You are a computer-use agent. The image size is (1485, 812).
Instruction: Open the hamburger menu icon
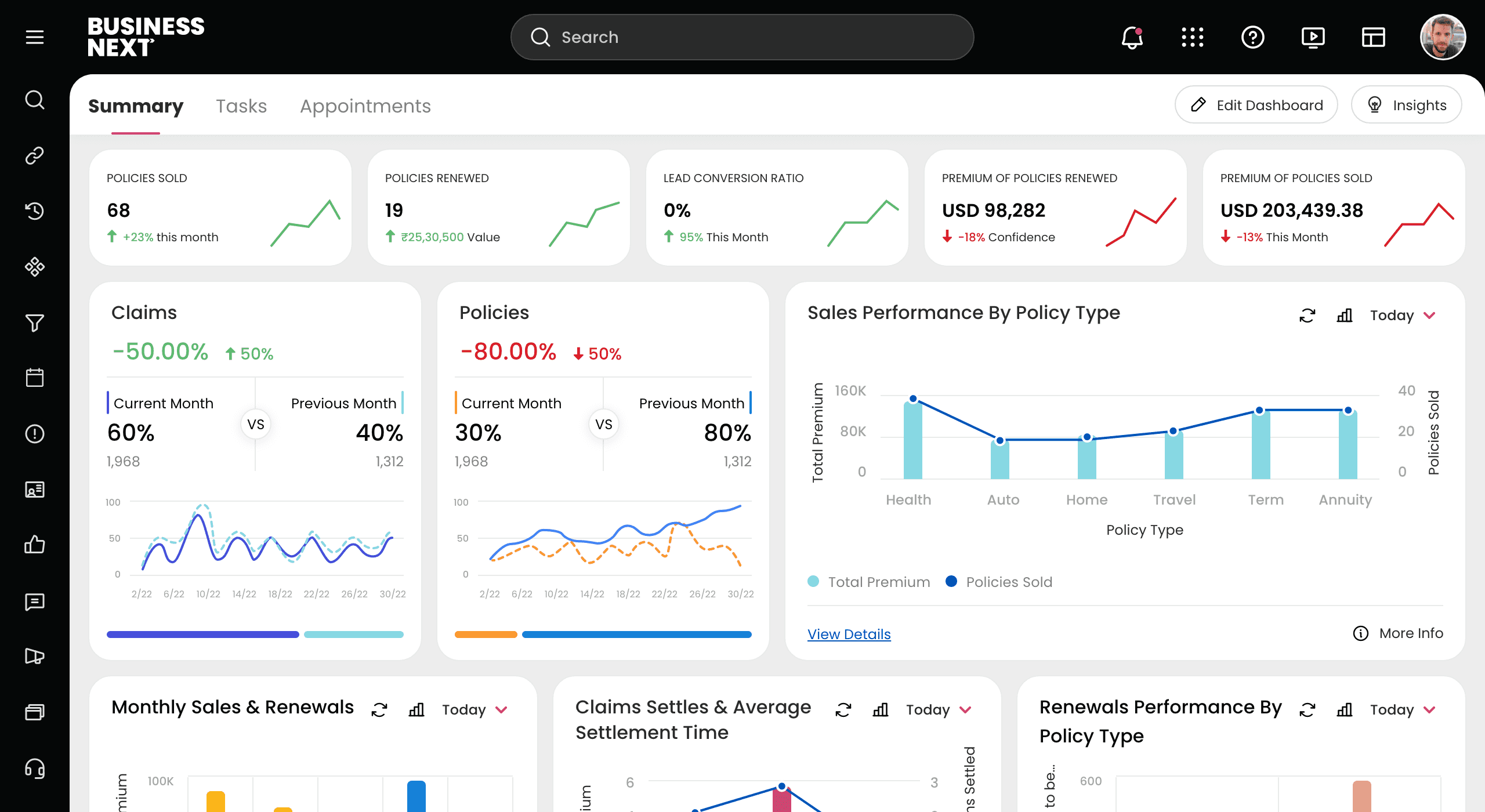point(35,37)
